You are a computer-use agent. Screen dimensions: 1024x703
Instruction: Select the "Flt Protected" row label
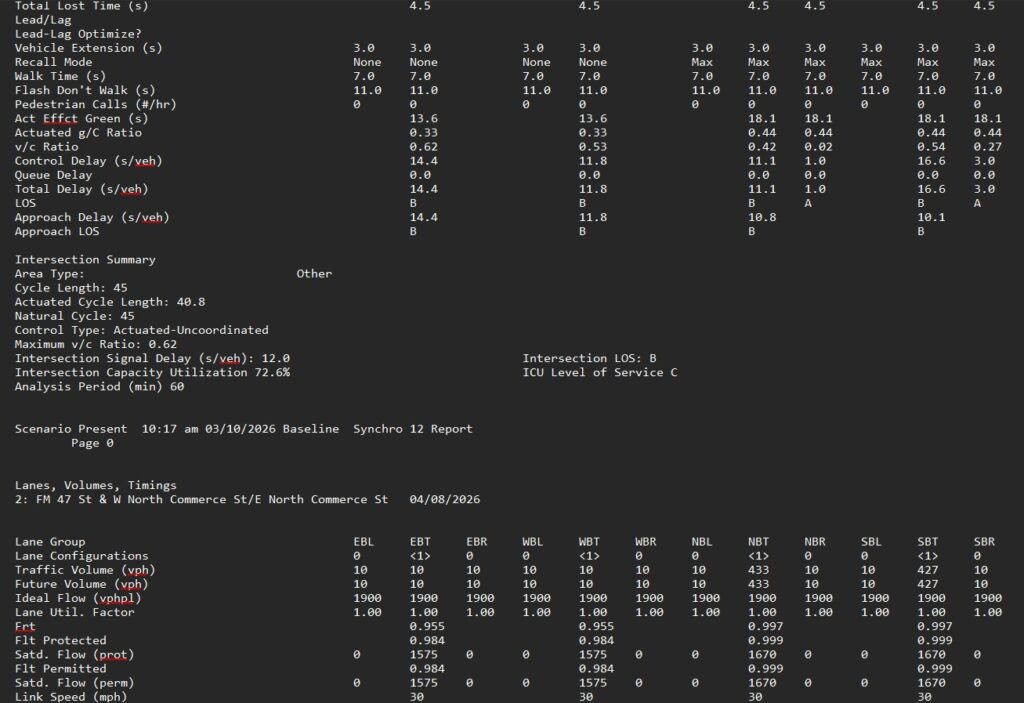click(61, 641)
